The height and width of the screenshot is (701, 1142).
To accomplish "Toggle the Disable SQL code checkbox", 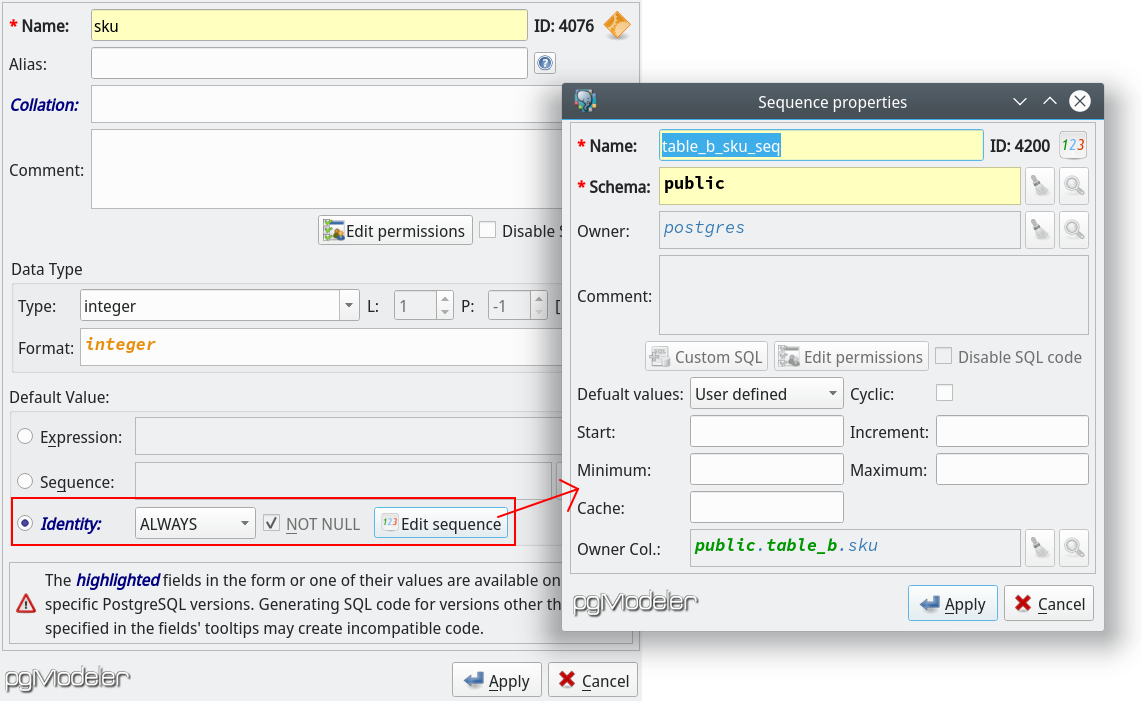I will coord(944,356).
